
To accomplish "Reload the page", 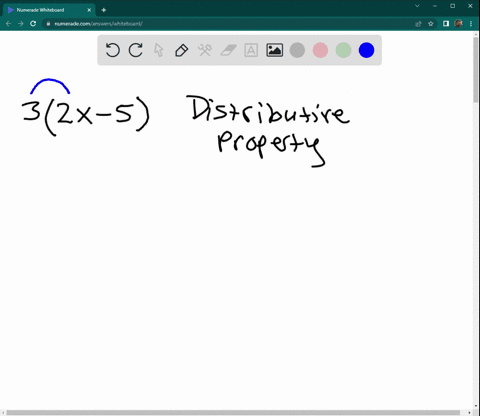I will tap(33, 24).
